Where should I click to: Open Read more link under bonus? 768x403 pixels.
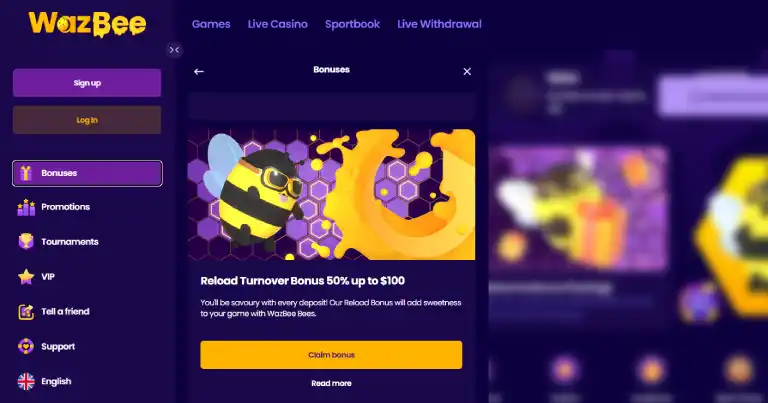331,383
